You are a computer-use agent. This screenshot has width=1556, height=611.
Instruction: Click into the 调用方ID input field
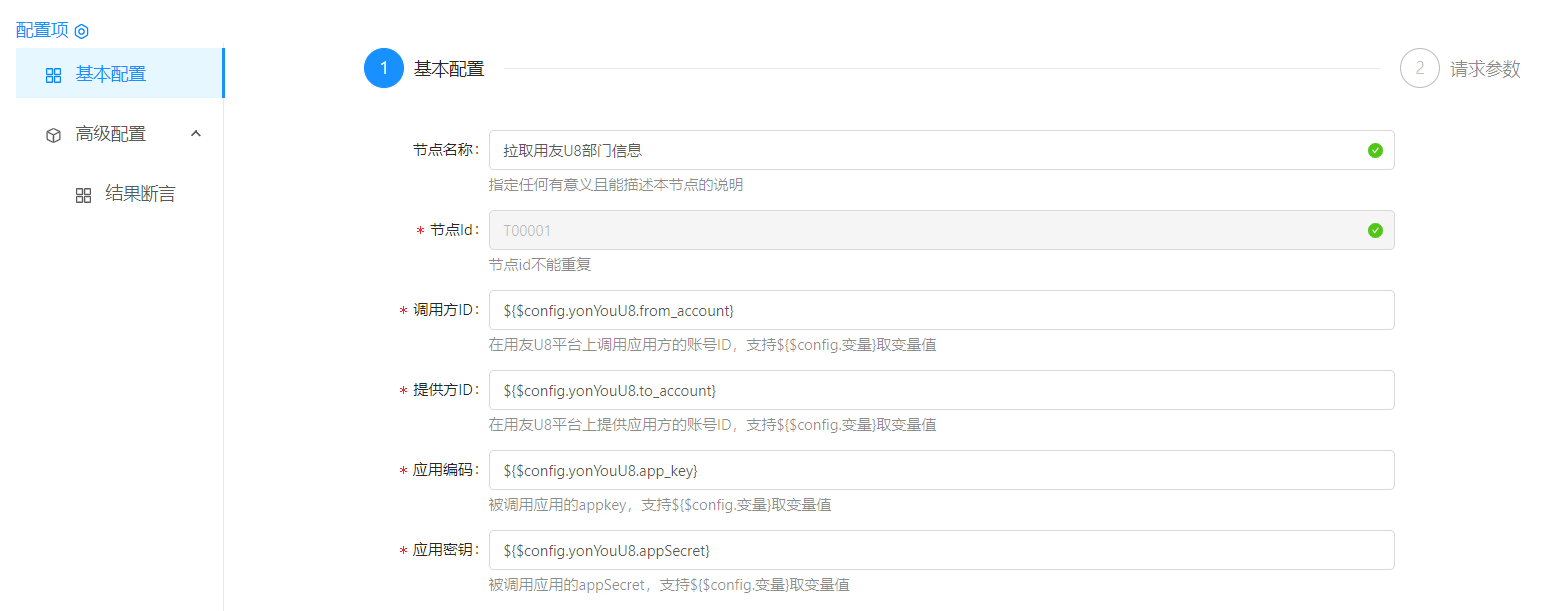(x=940, y=310)
